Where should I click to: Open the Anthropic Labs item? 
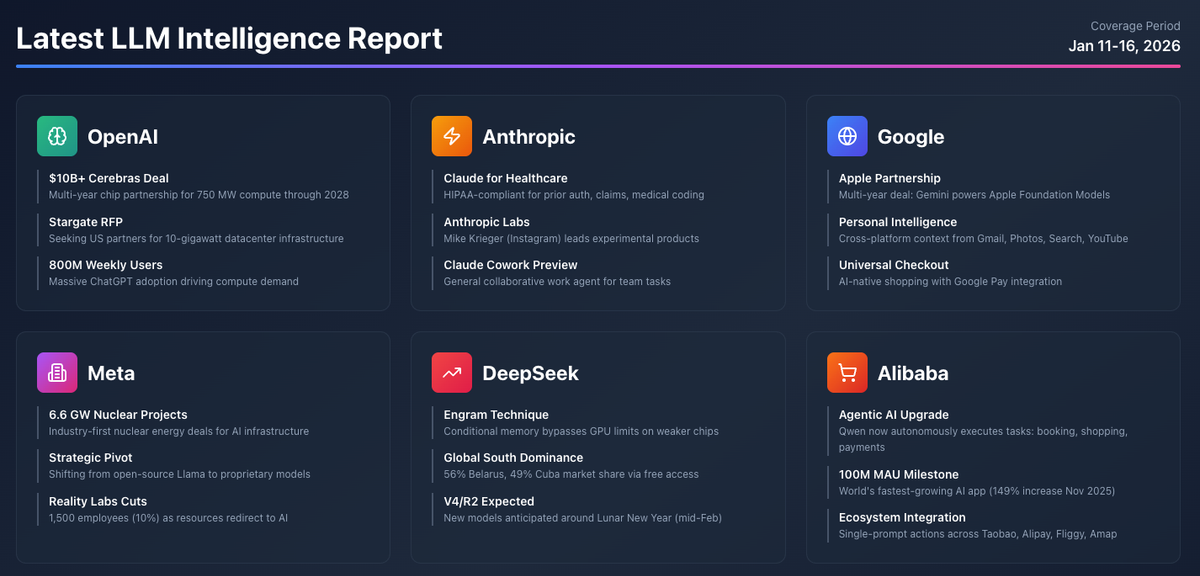click(x=487, y=222)
